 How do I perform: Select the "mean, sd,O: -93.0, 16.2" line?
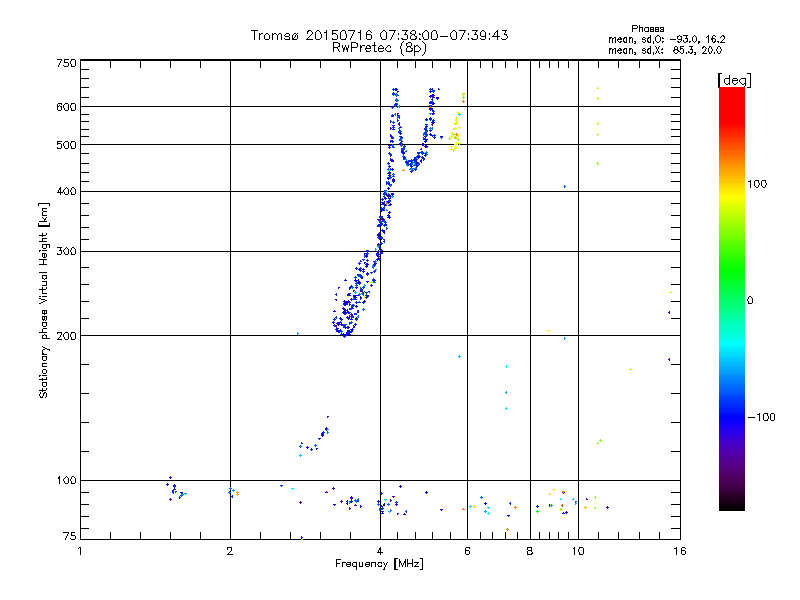point(667,39)
